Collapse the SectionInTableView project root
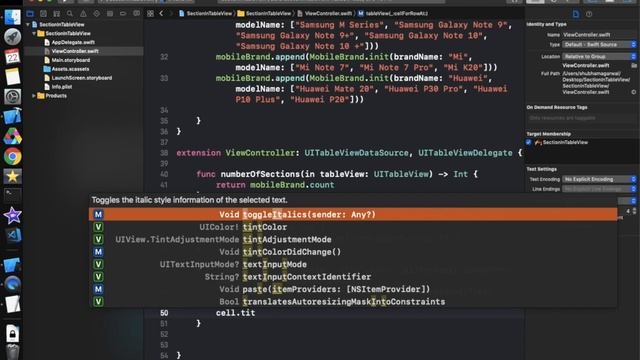Screen dimensions: 640x360 pos(28,24)
